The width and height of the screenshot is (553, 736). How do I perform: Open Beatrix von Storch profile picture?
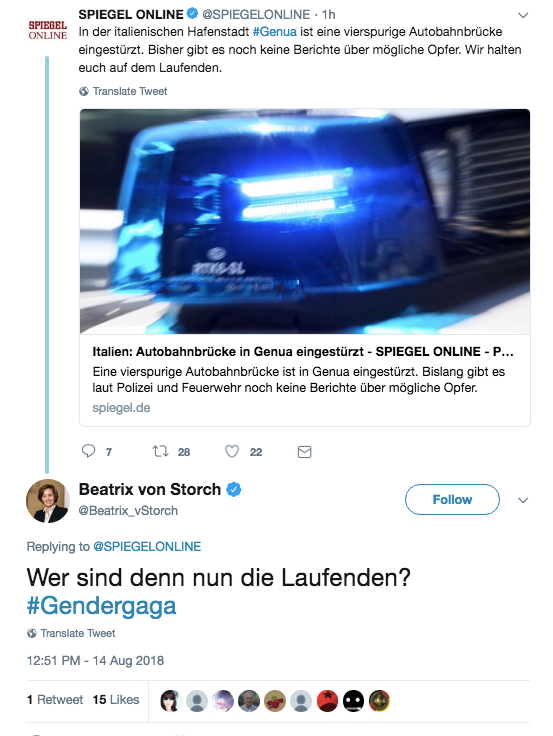47,500
